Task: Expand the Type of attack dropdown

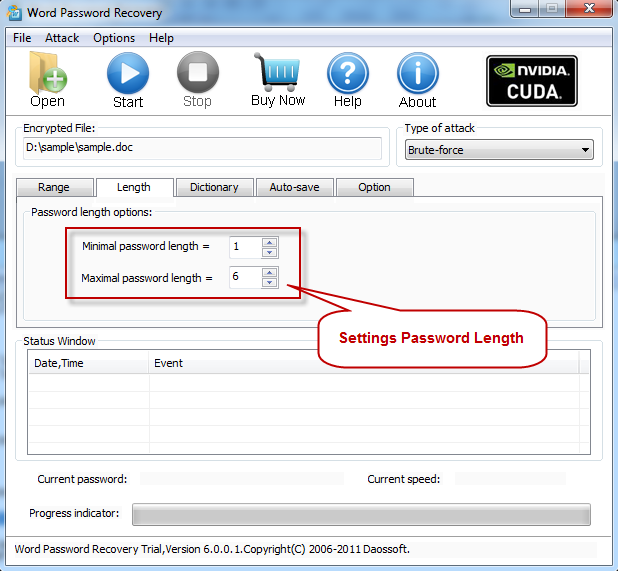Action: [499, 150]
